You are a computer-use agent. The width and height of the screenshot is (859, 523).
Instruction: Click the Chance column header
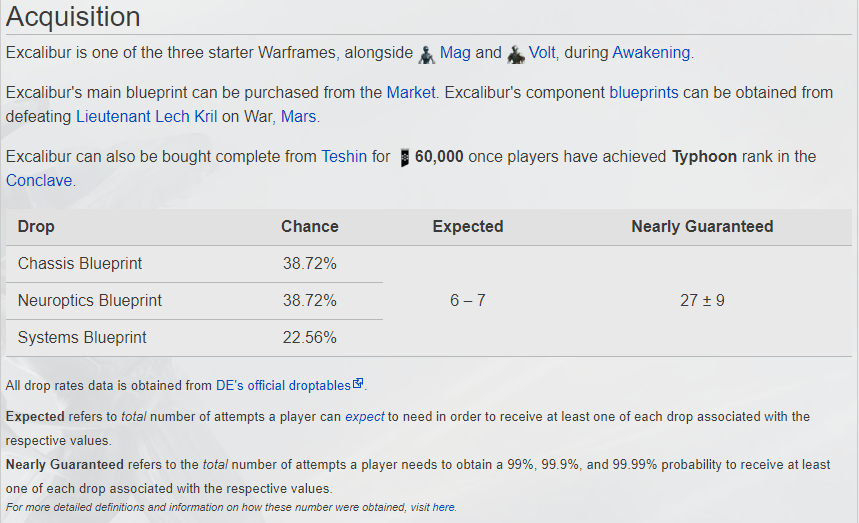pos(310,227)
